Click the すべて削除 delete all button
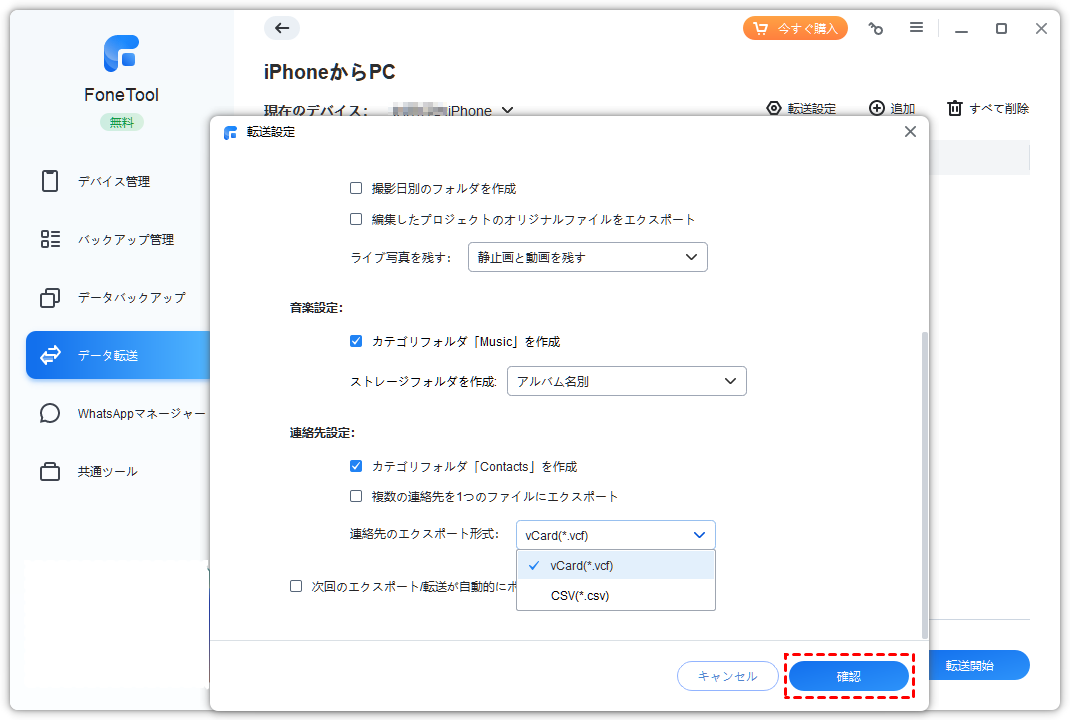 click(x=987, y=109)
